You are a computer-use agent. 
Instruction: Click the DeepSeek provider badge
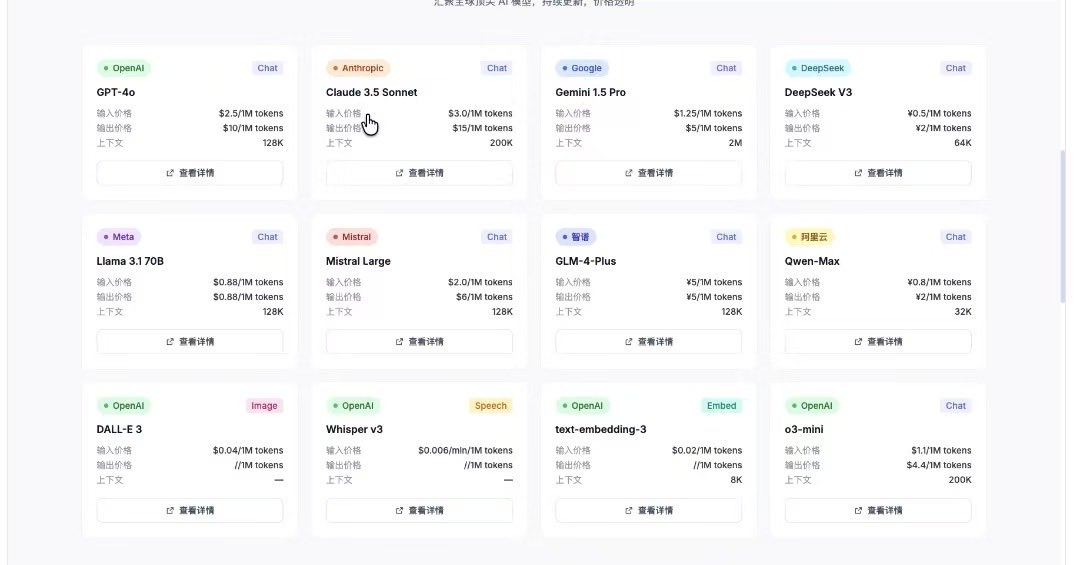pos(818,68)
